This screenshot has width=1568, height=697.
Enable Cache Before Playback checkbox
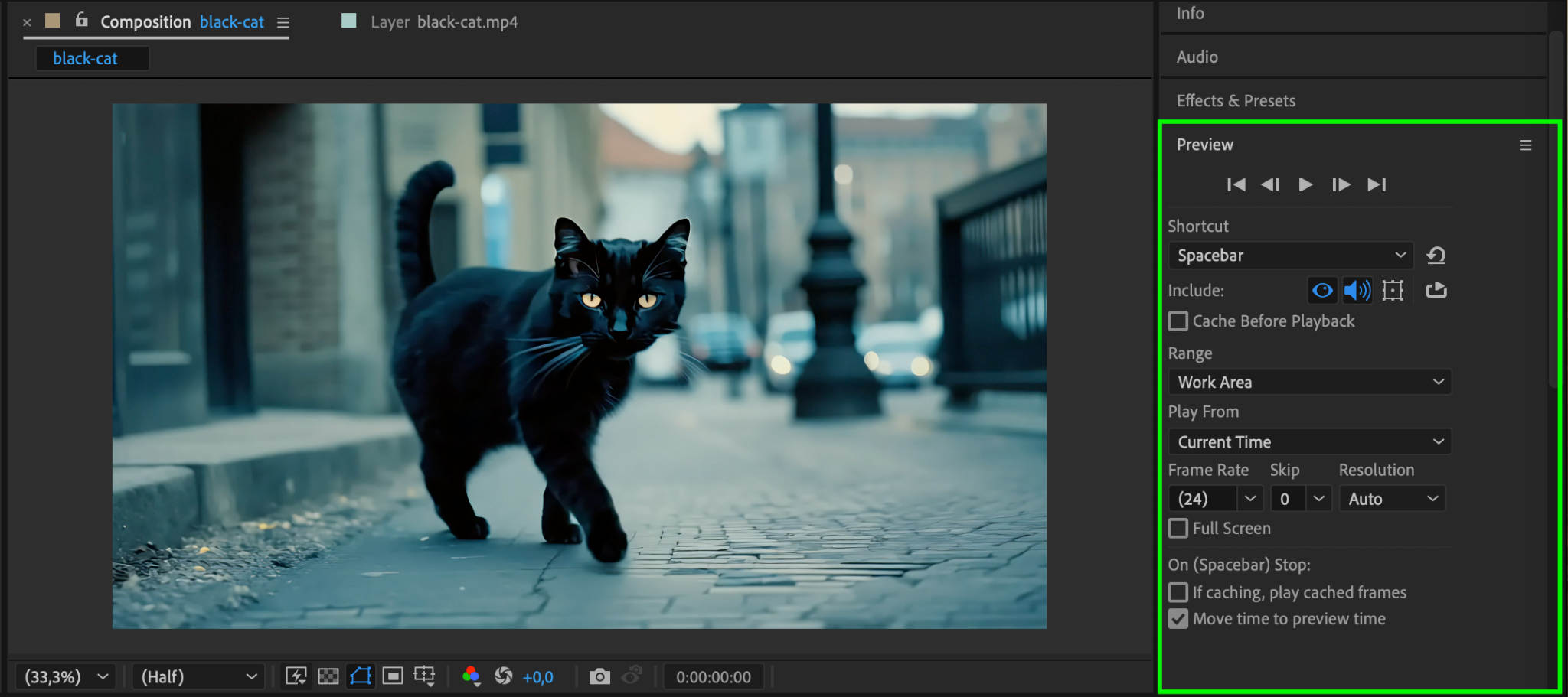click(x=1178, y=321)
